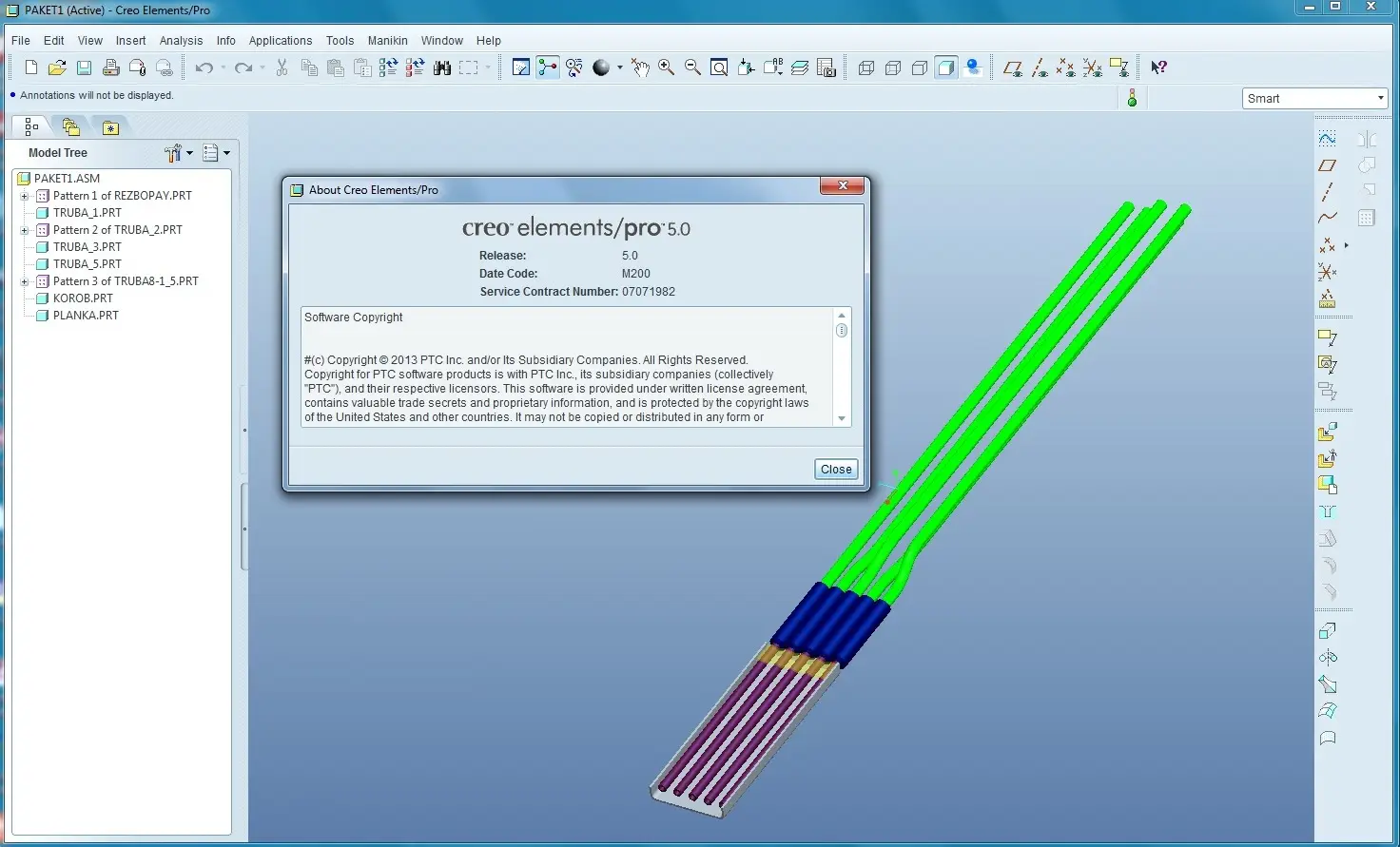Switch display to hidden line style
The image size is (1400, 847).
pyautogui.click(x=893, y=67)
